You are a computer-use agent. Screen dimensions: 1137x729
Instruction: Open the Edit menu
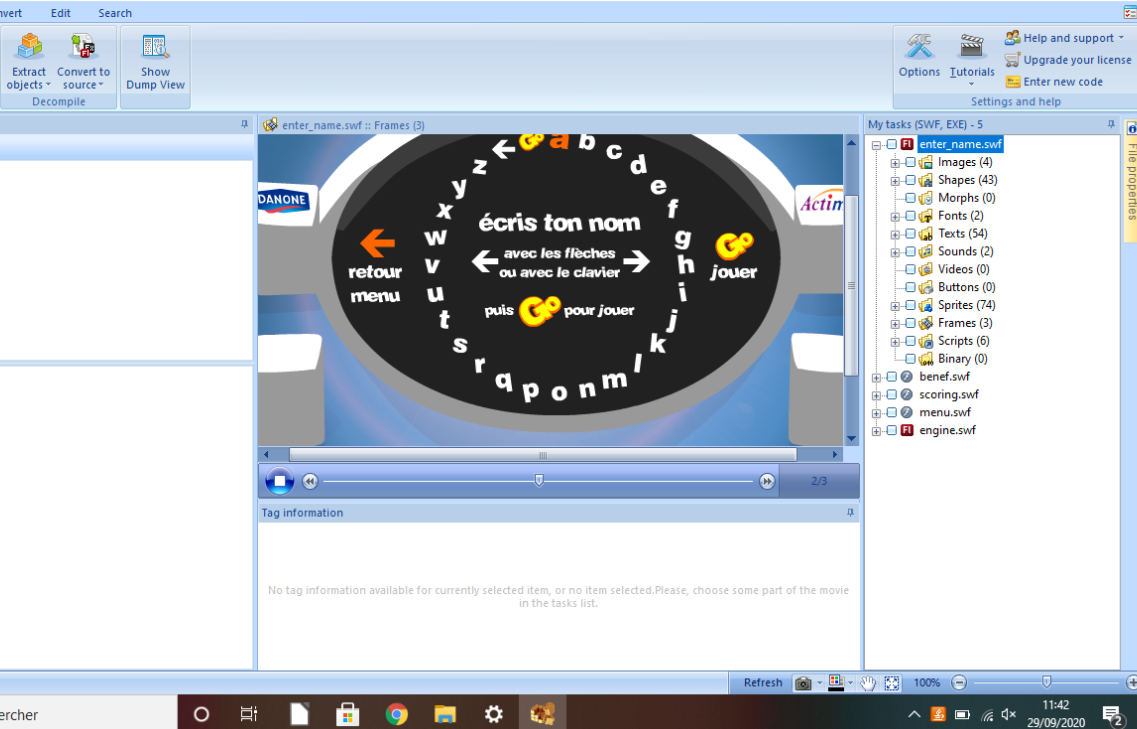60,13
